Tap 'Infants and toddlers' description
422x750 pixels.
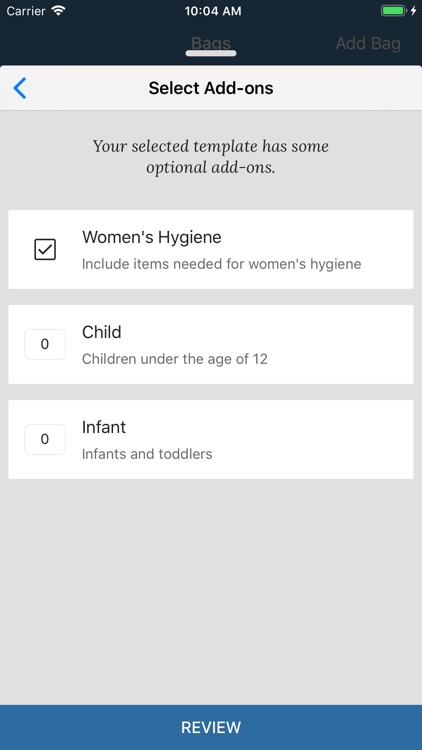point(147,454)
